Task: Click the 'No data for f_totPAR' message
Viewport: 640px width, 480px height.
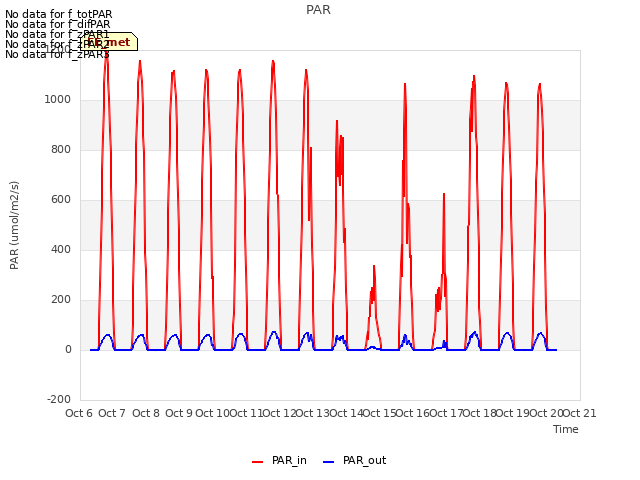Action: click(x=58, y=14)
